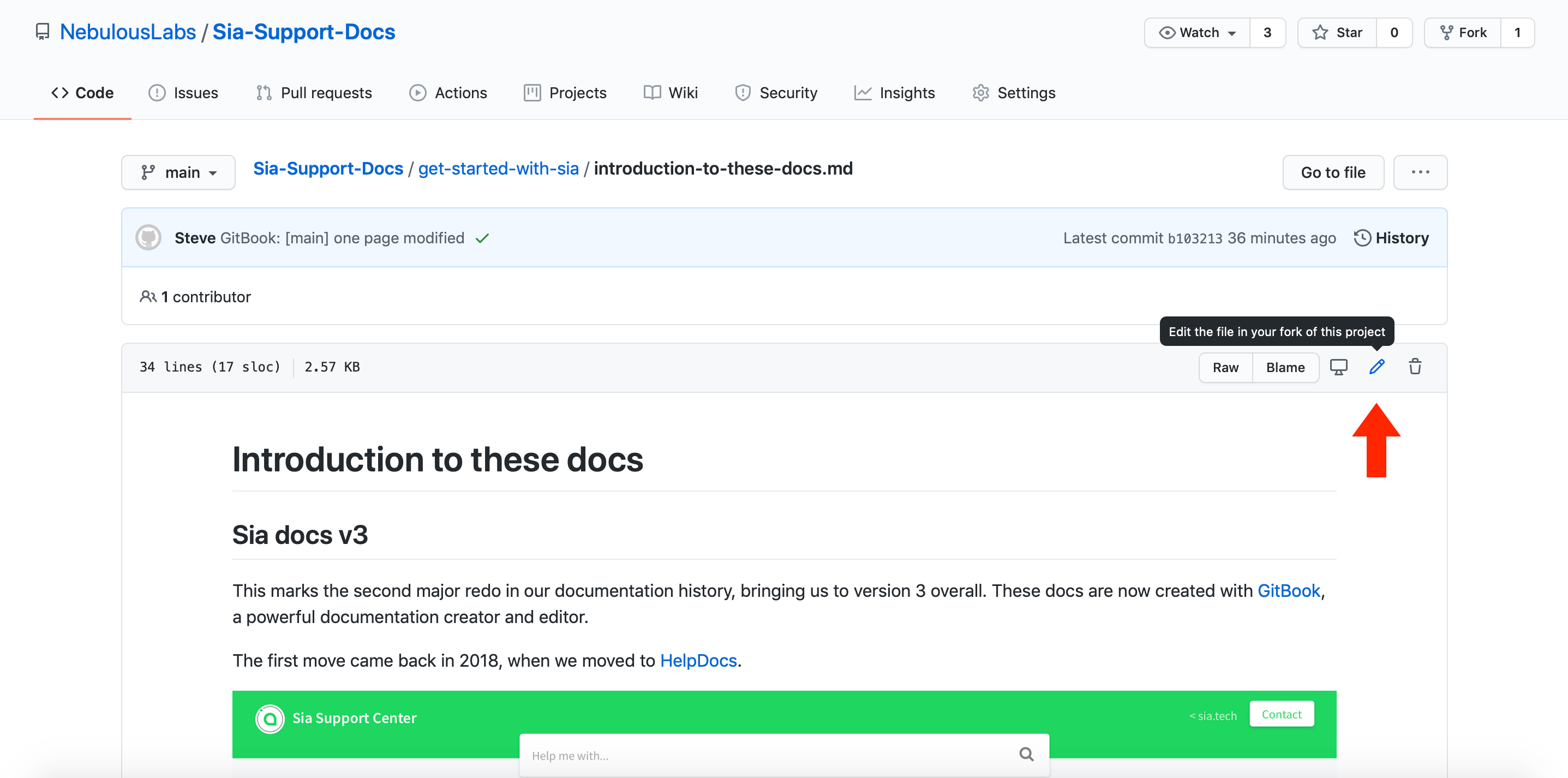Open the HelpDocs link

pos(698,661)
